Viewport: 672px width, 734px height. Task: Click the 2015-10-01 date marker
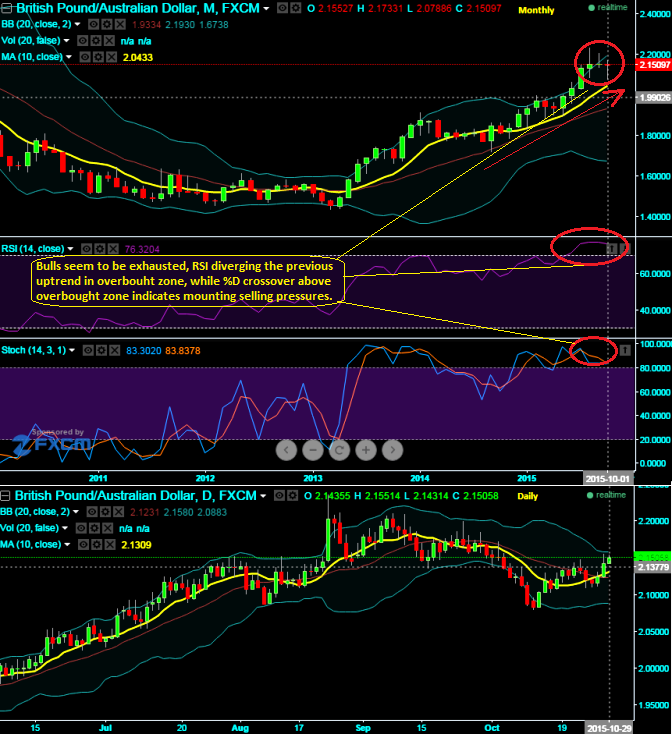(x=608, y=478)
